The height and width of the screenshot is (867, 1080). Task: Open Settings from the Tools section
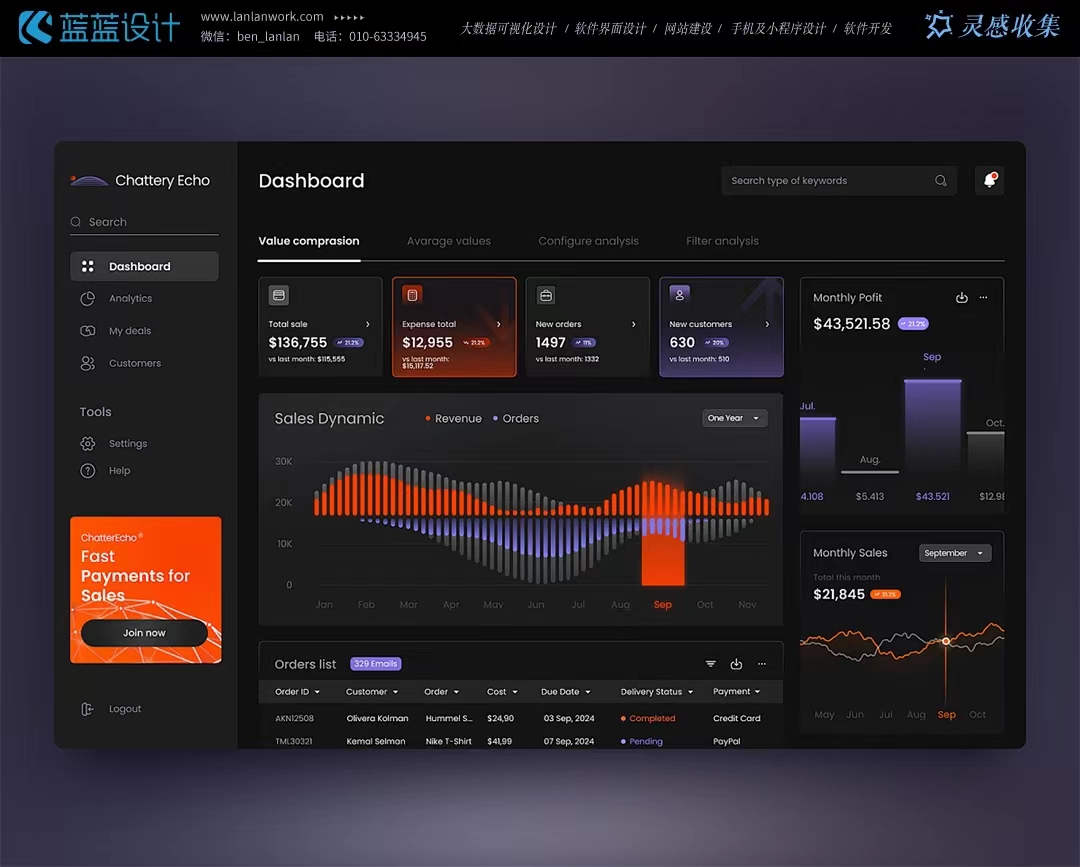[x=127, y=444]
